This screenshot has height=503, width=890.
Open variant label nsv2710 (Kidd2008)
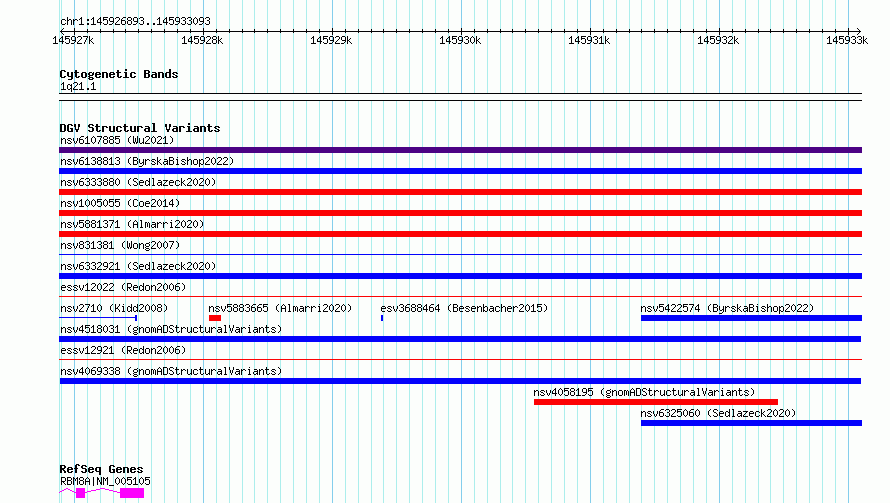pos(114,308)
